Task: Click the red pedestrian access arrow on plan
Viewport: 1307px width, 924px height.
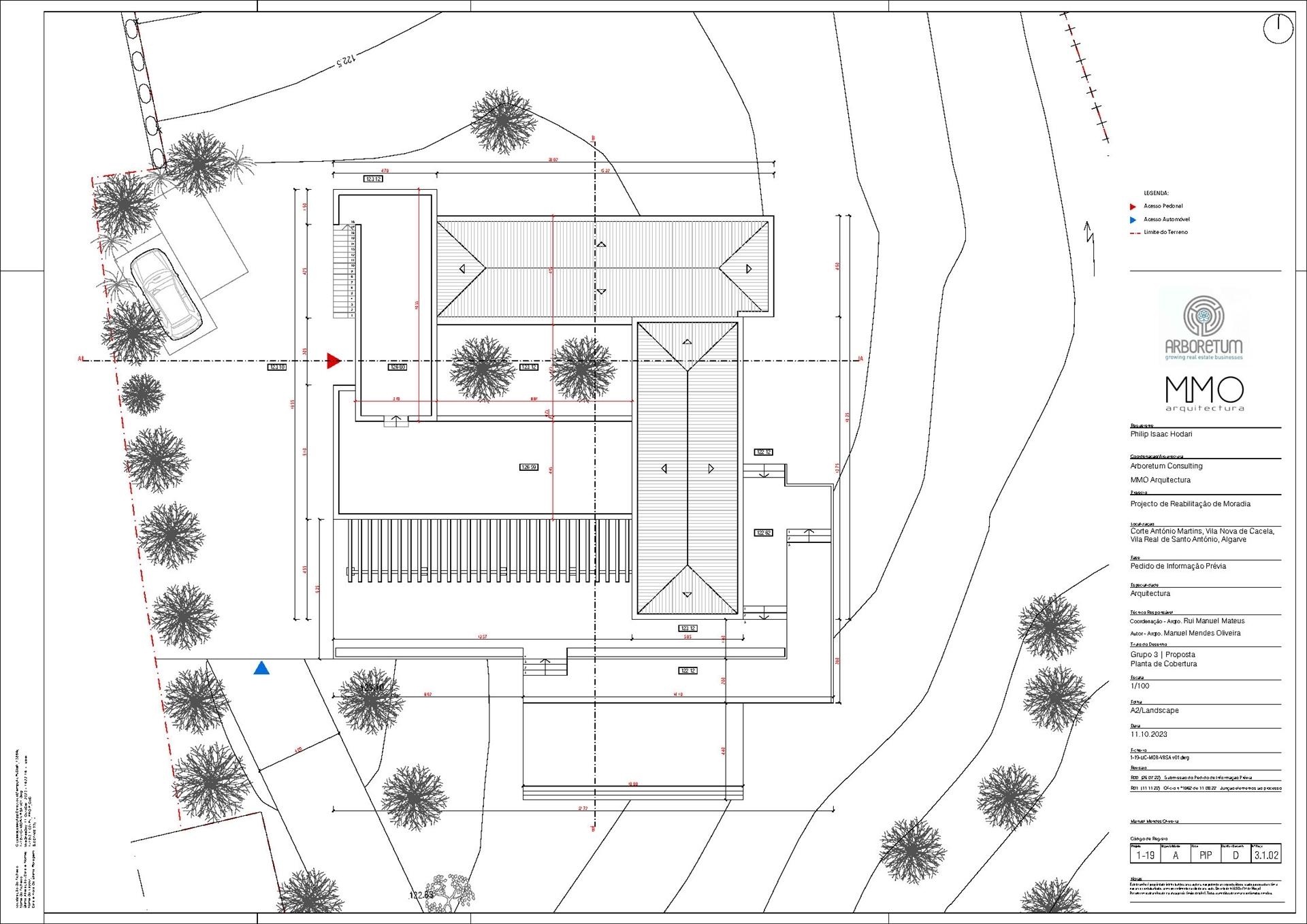Action: [334, 361]
